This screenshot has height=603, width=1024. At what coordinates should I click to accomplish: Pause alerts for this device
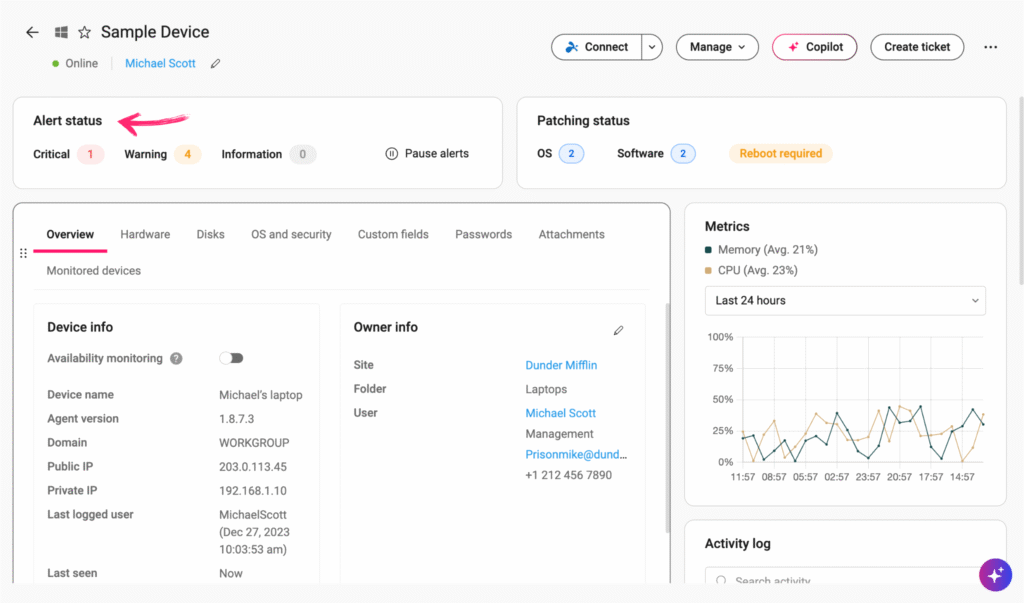(x=427, y=154)
